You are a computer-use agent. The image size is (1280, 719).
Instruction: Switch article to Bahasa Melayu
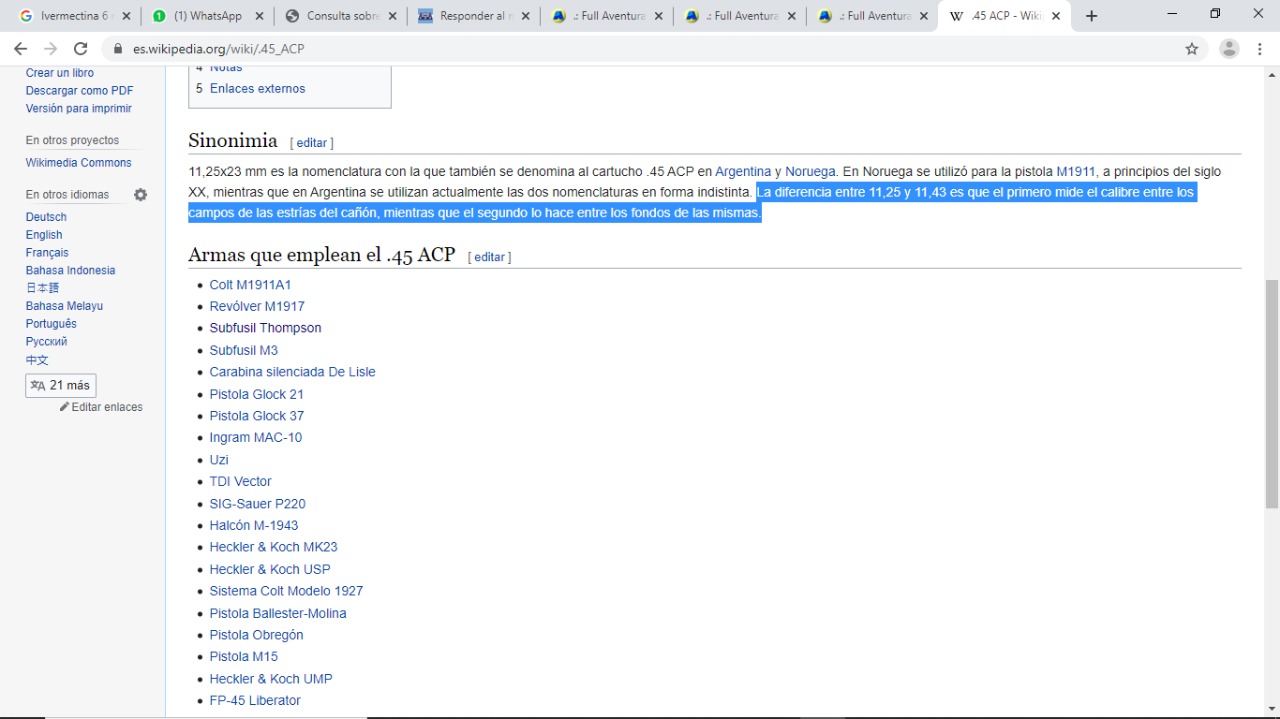[x=64, y=306]
